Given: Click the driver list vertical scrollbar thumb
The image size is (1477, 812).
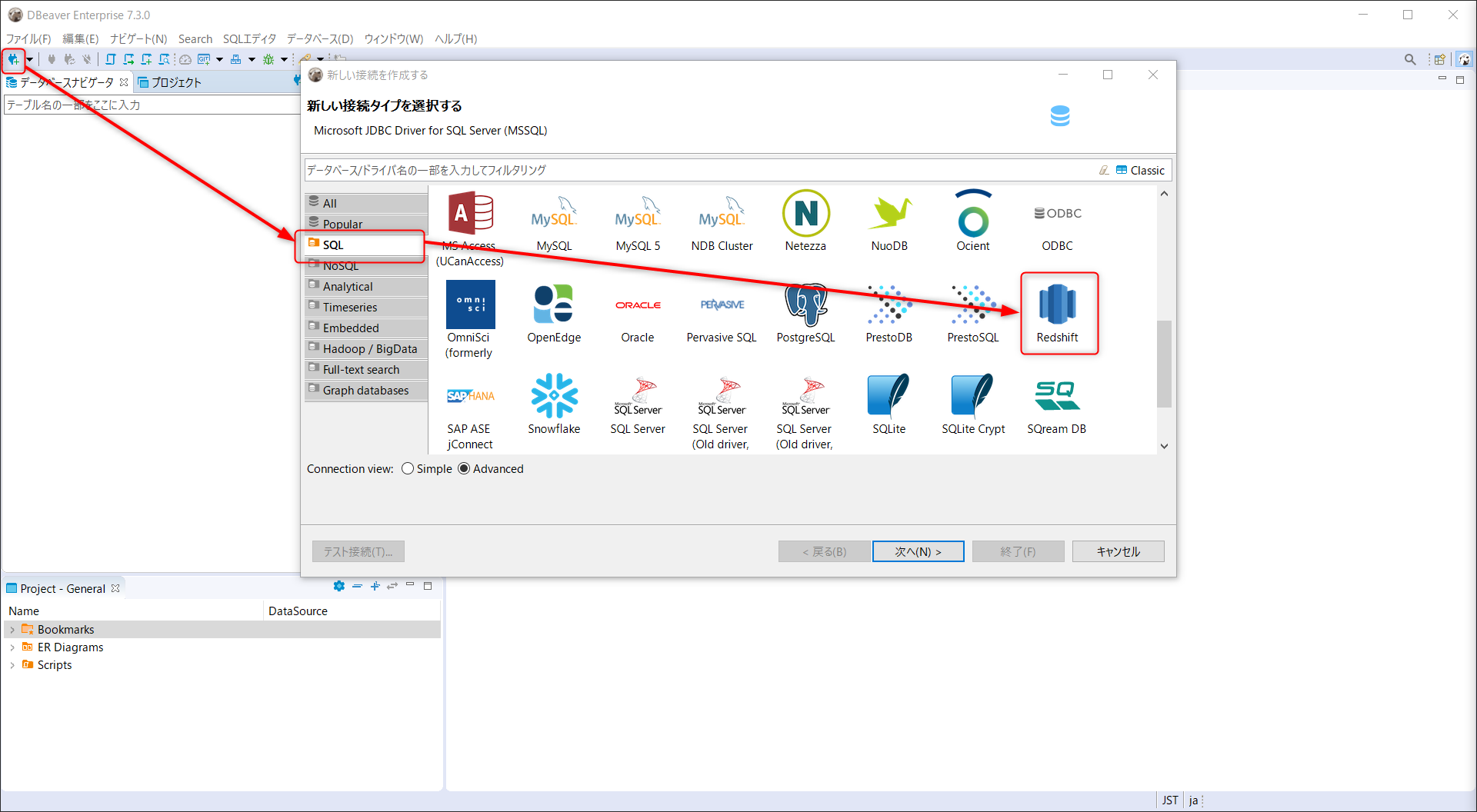Looking at the screenshot, I should point(1164,363).
